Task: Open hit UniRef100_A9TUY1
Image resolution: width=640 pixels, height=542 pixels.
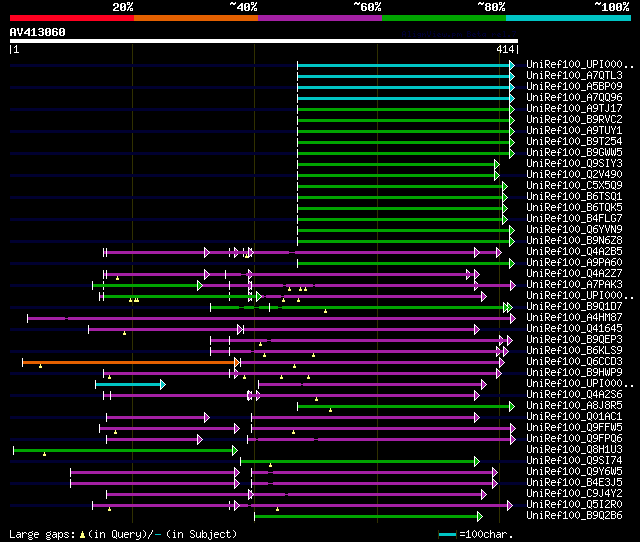Action: [574, 131]
